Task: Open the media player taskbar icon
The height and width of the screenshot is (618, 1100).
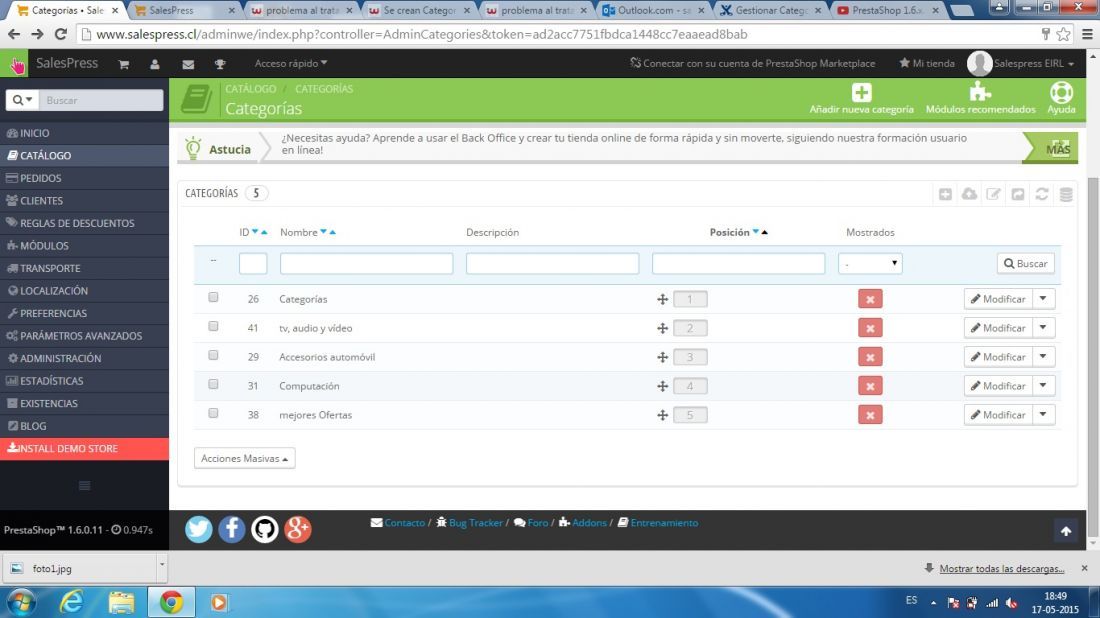Action: pyautogui.click(x=219, y=603)
